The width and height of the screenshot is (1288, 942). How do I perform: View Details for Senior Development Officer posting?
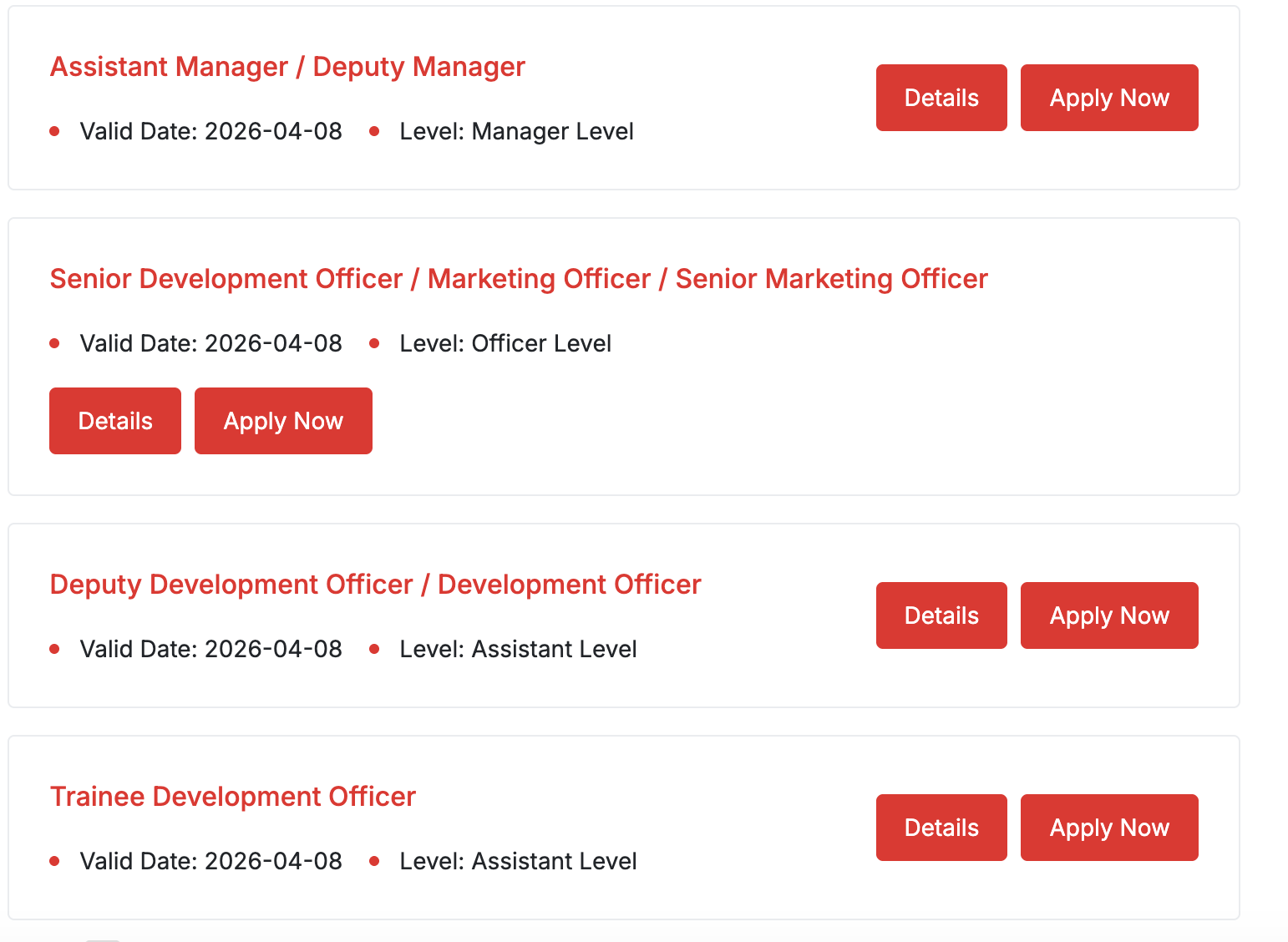(x=115, y=421)
